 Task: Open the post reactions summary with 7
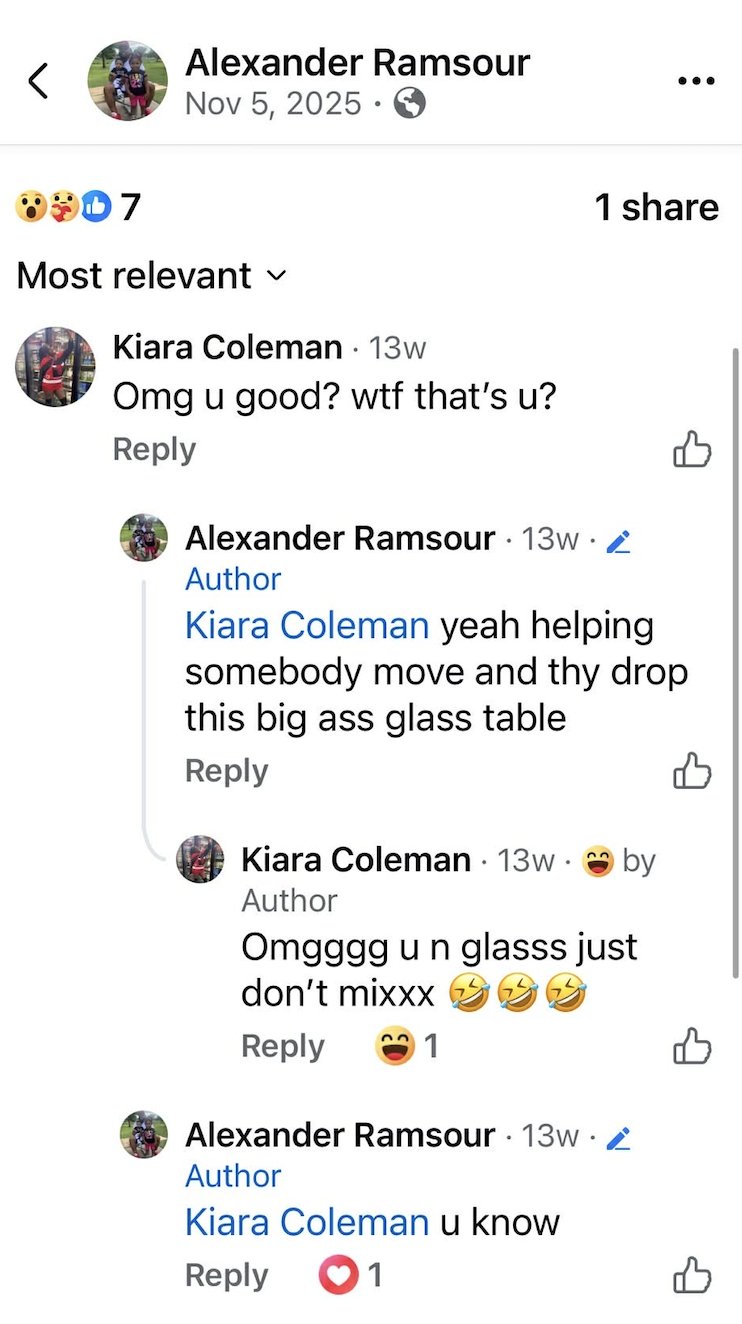(78, 207)
